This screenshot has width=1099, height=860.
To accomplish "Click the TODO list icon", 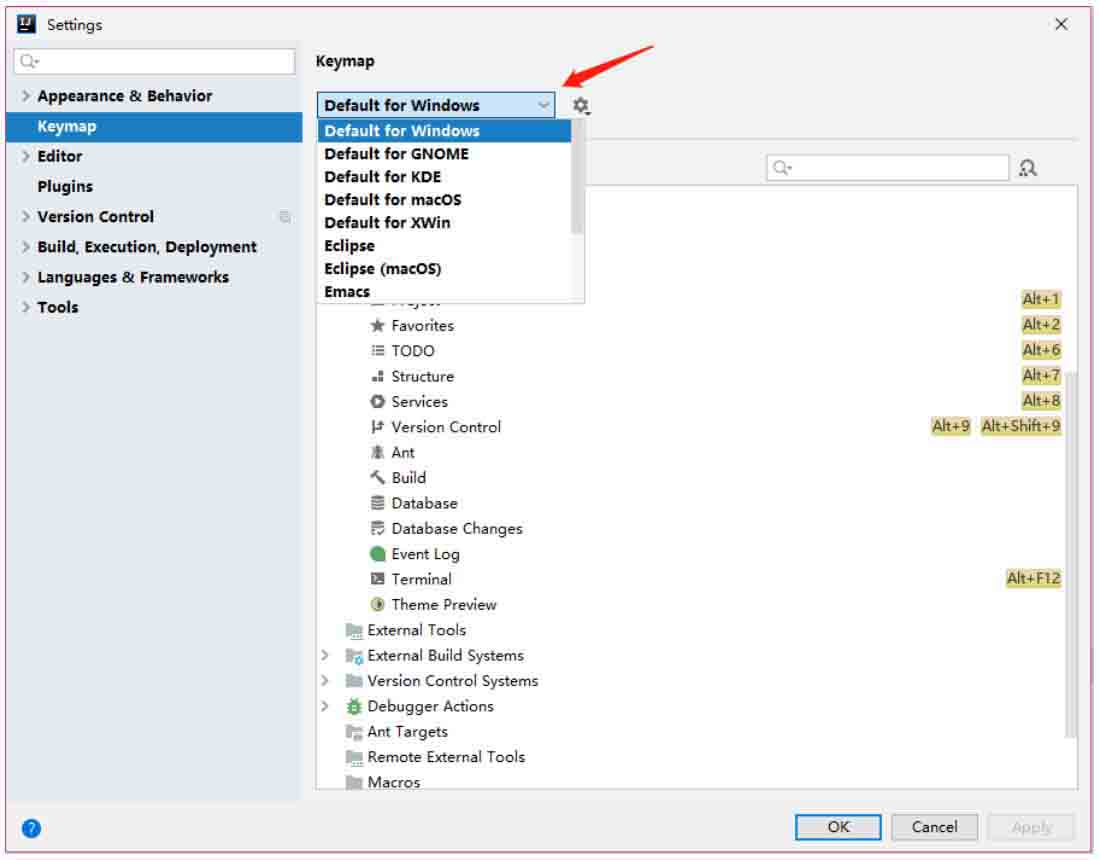I will point(377,350).
